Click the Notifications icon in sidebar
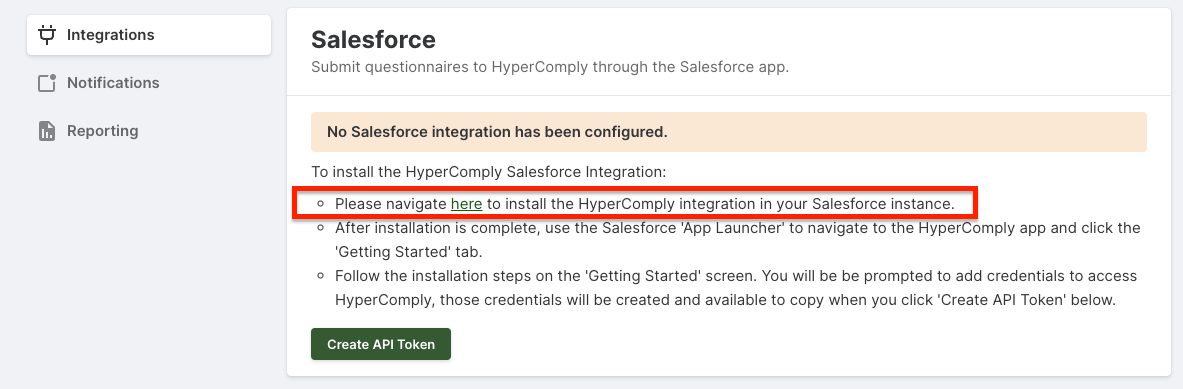The height and width of the screenshot is (389, 1183). coord(47,83)
